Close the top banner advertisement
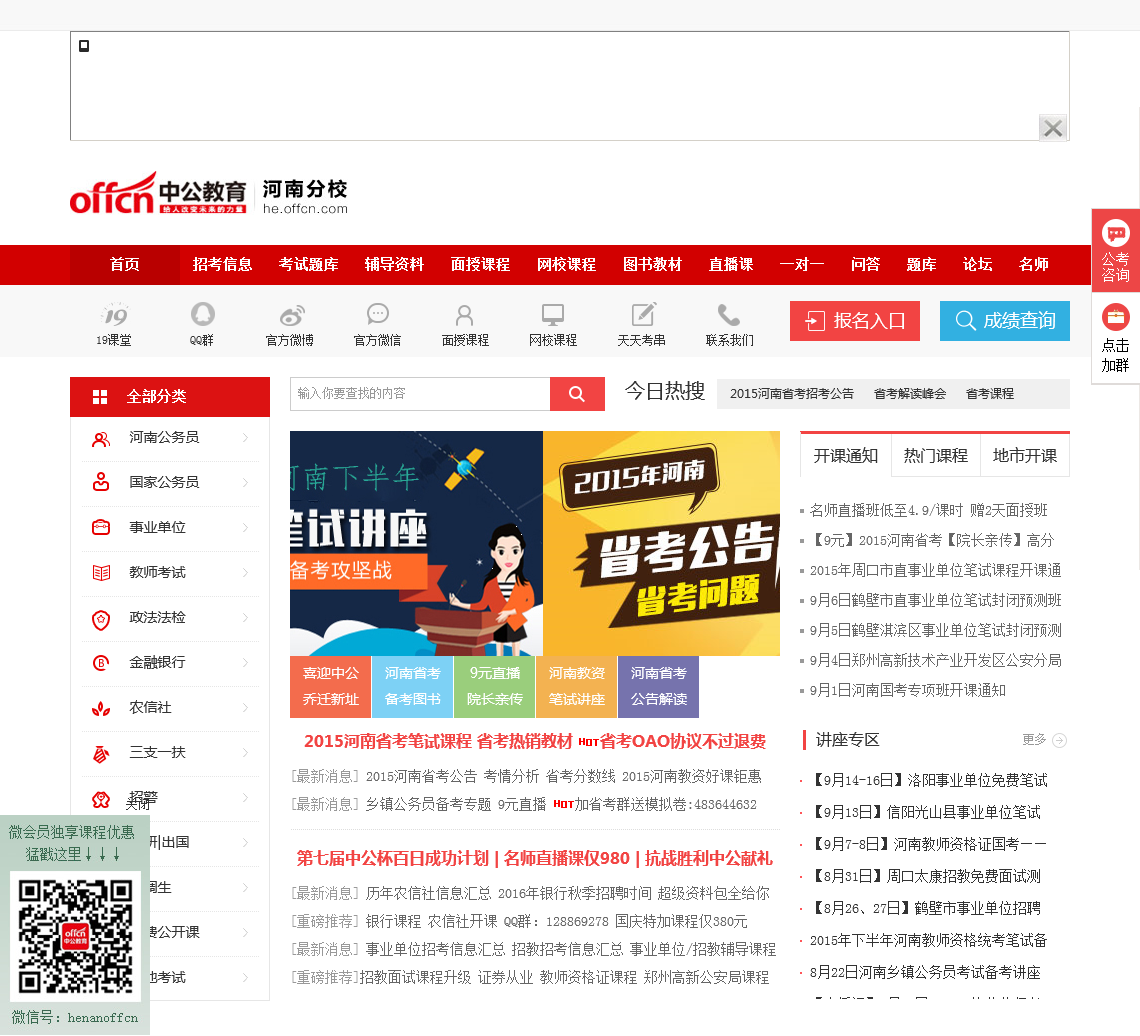 [1053, 128]
